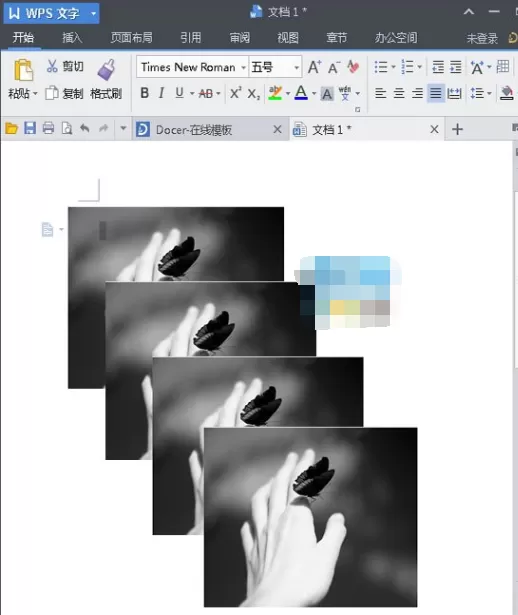Screen dimensions: 518x615
Task: Switch to 开始 ribbon tab
Action: click(23, 38)
